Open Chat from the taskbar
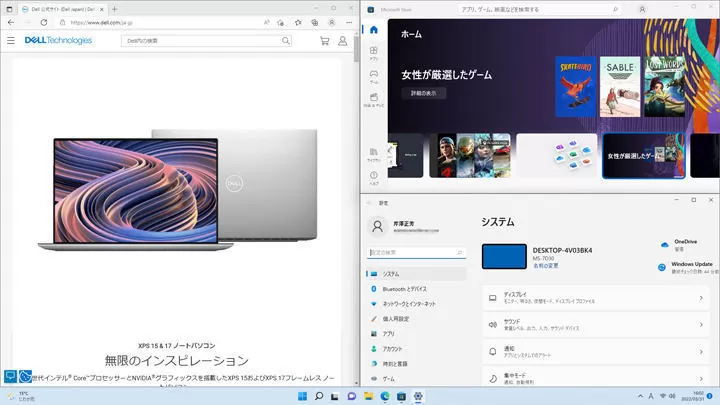 pos(352,396)
